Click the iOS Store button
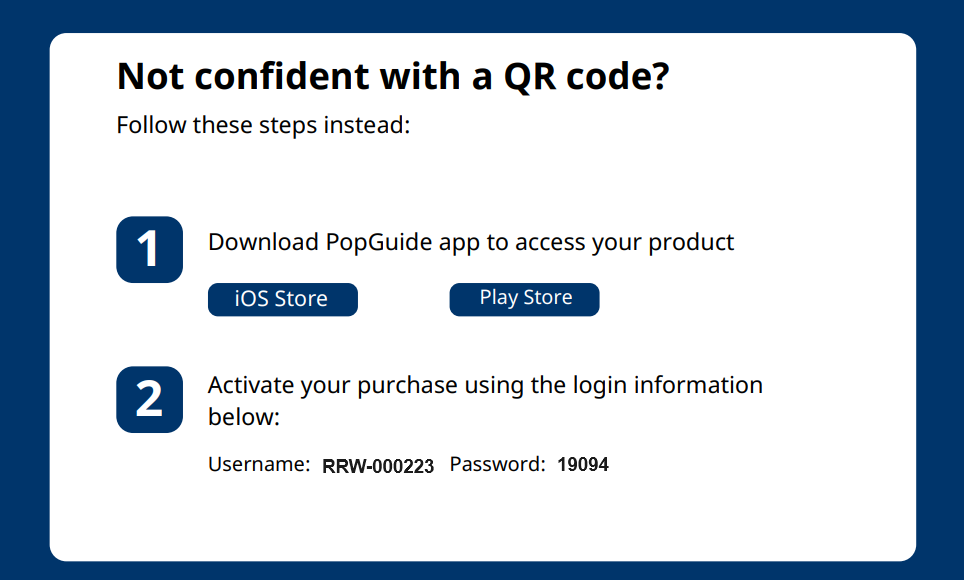 (x=282, y=299)
